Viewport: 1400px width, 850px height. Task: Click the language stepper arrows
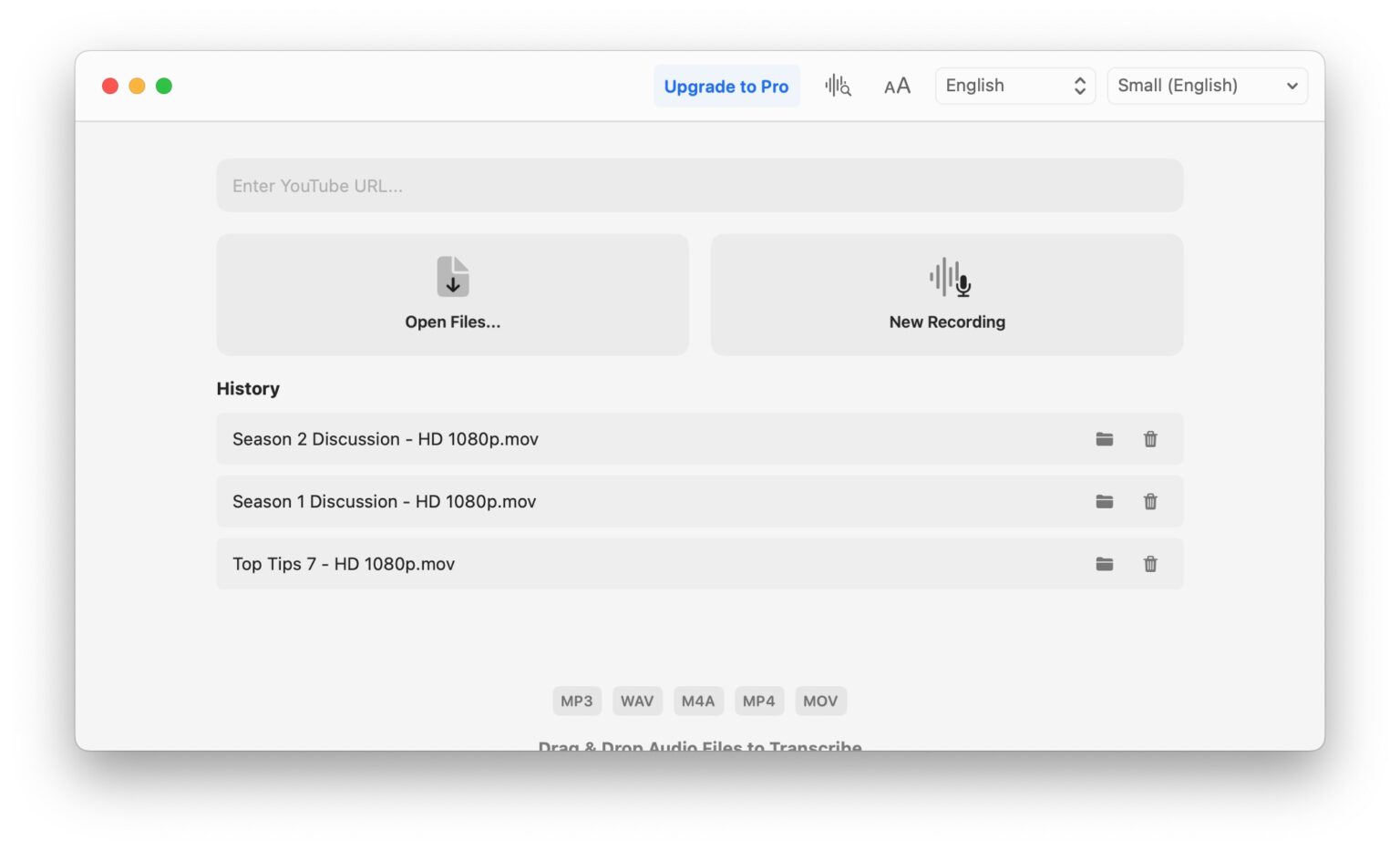point(1079,85)
